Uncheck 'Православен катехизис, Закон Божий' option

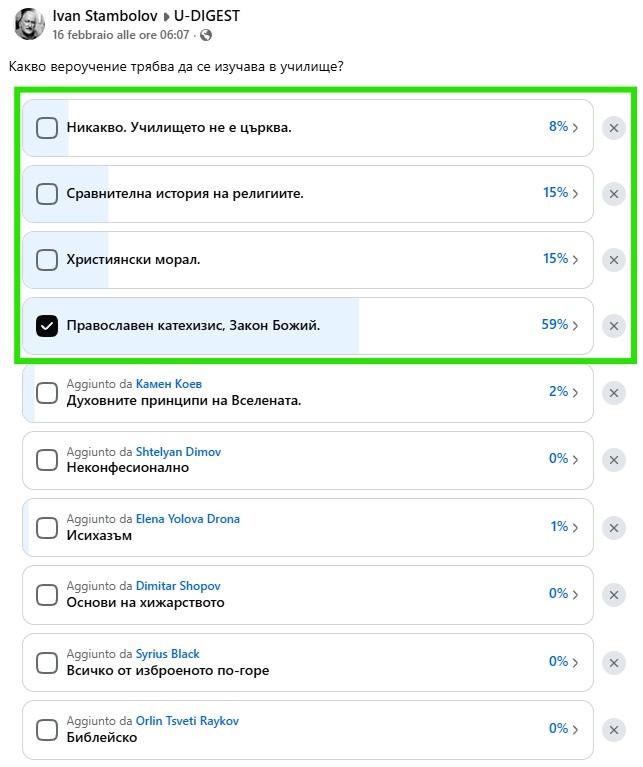click(x=47, y=326)
